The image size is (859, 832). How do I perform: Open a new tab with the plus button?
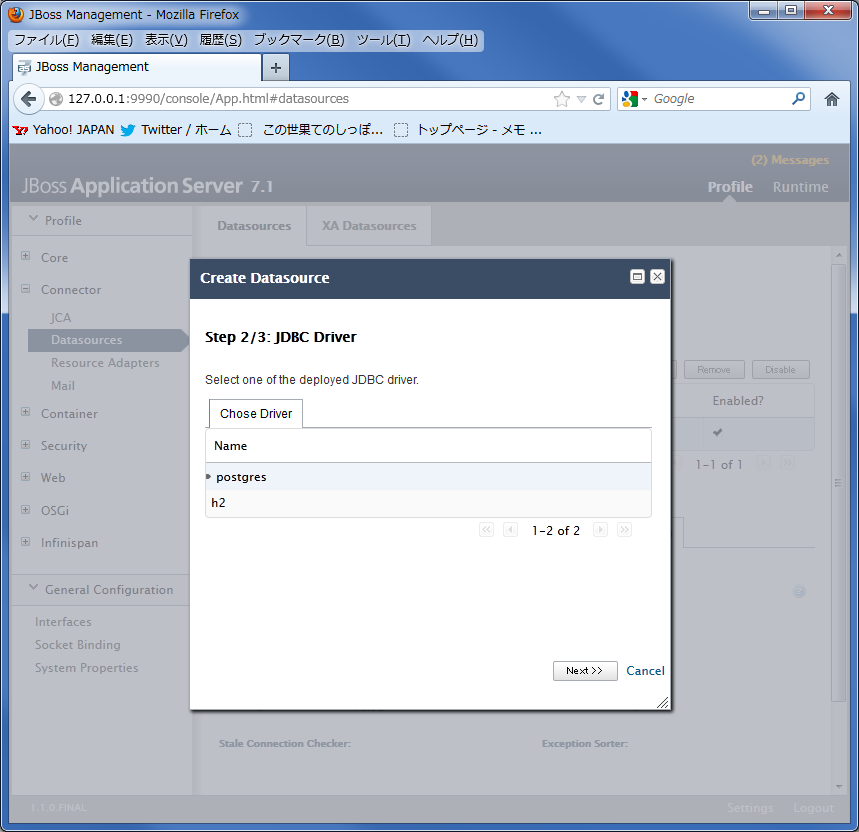276,68
